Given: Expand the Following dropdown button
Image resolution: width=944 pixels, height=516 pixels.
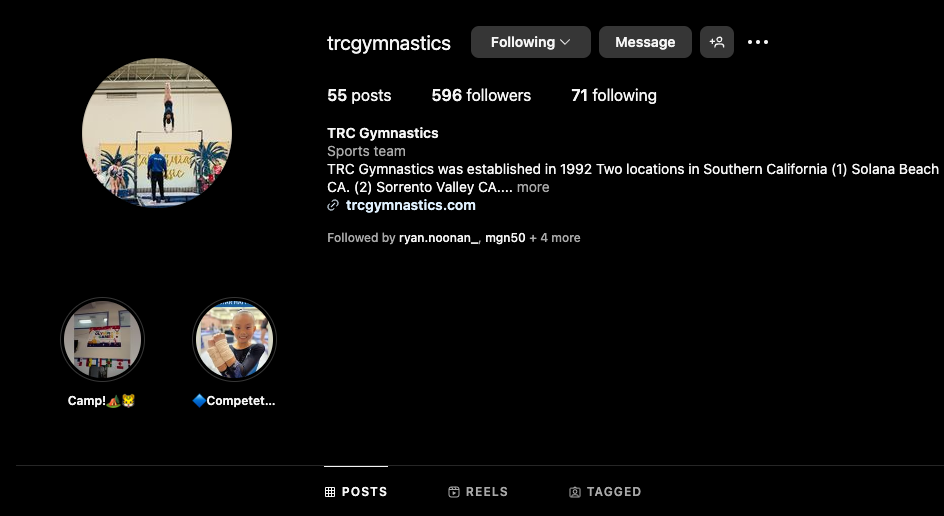Looking at the screenshot, I should (x=530, y=42).
